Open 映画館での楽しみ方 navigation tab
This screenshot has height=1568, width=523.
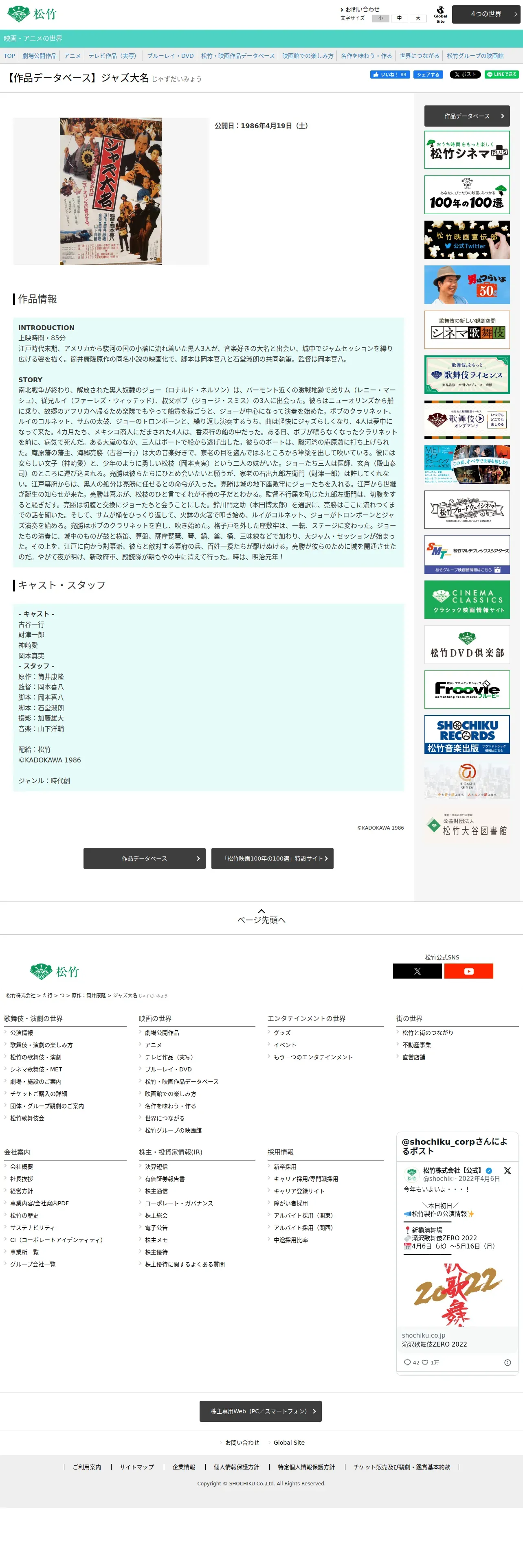tap(308, 56)
